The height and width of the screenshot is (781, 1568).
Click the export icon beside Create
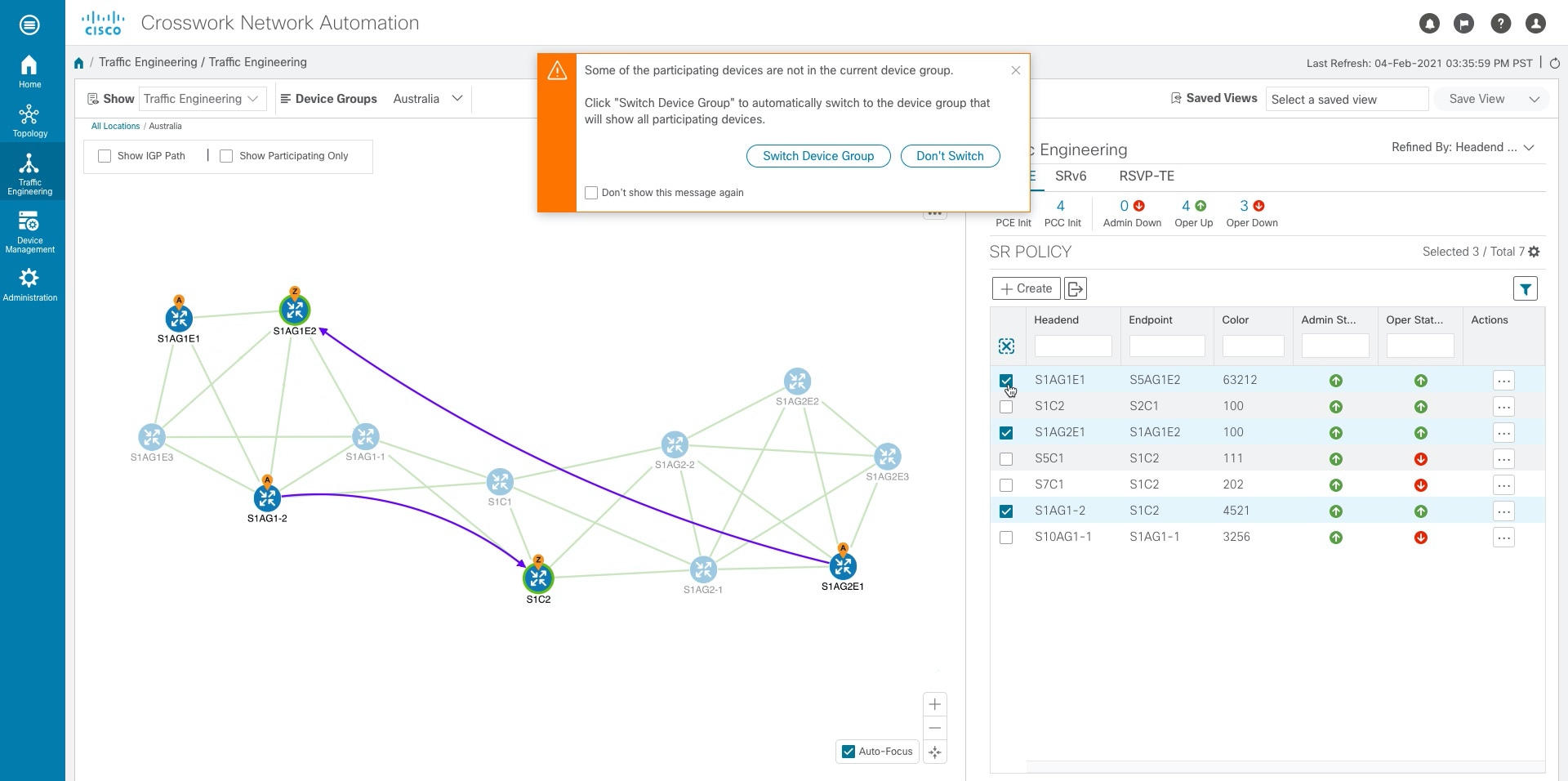(x=1076, y=288)
